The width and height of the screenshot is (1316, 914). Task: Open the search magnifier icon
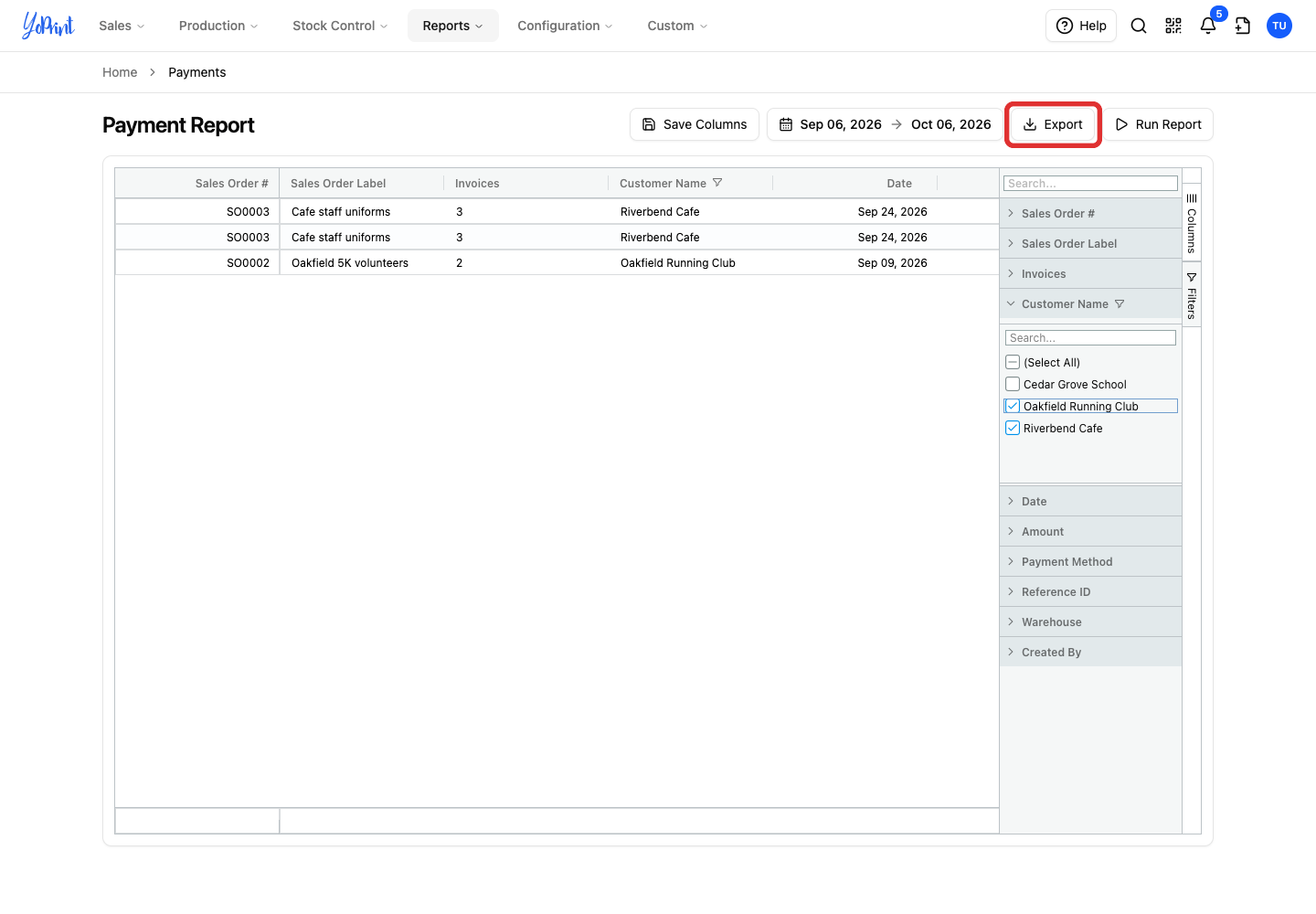[1139, 26]
